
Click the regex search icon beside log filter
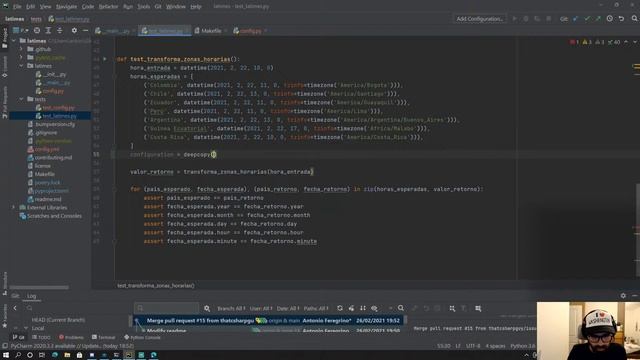tap(207, 309)
